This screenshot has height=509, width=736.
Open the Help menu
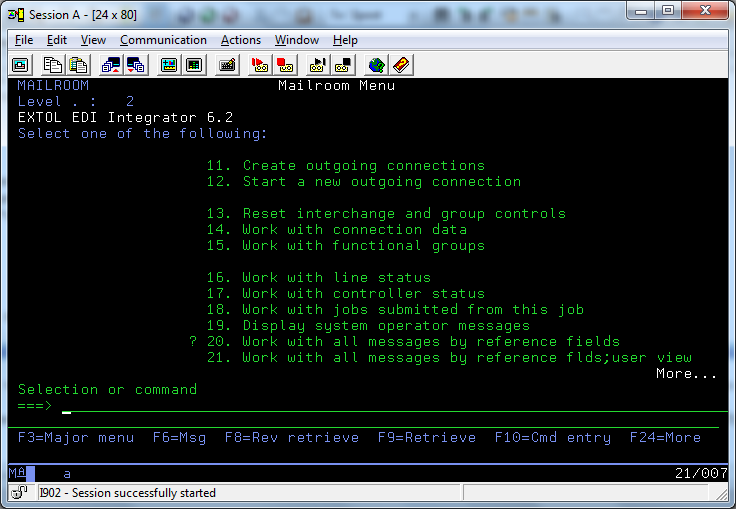[345, 40]
